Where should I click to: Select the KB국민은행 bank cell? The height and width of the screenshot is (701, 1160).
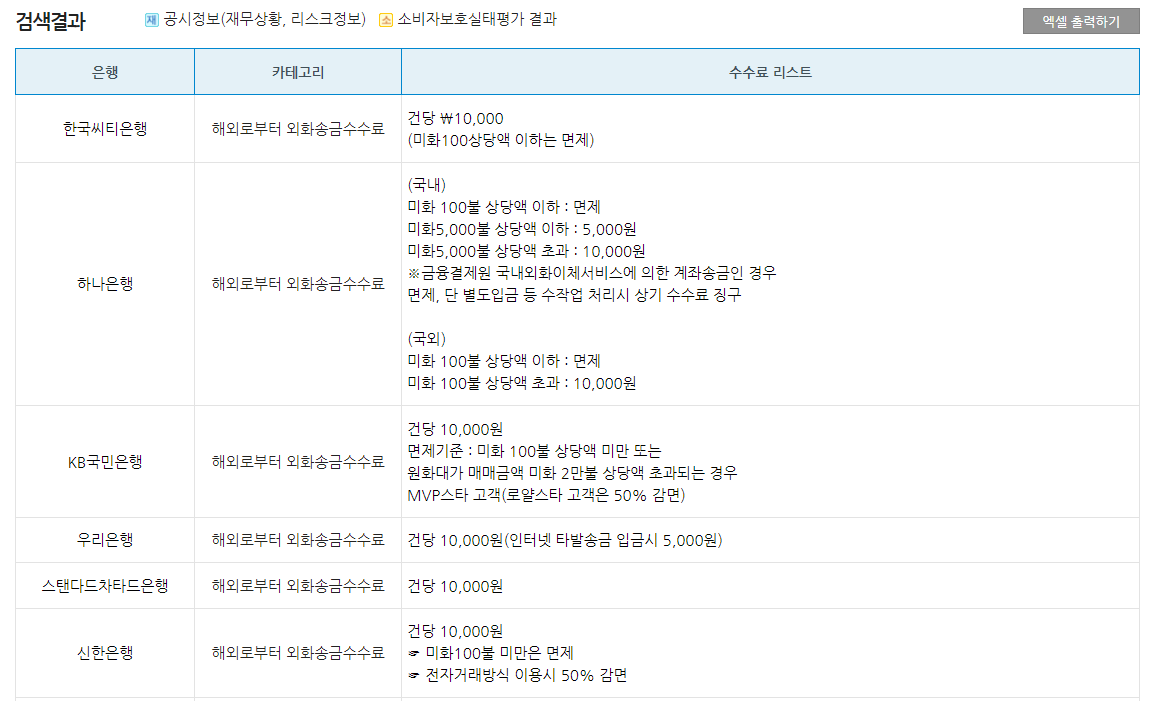[105, 462]
